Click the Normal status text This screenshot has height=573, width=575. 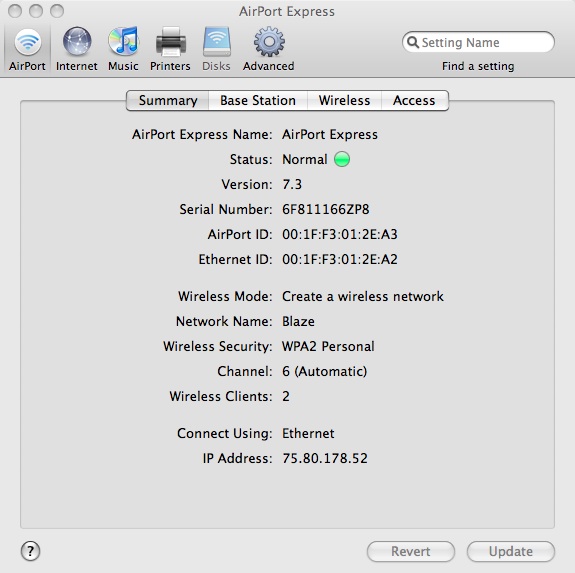coord(304,159)
